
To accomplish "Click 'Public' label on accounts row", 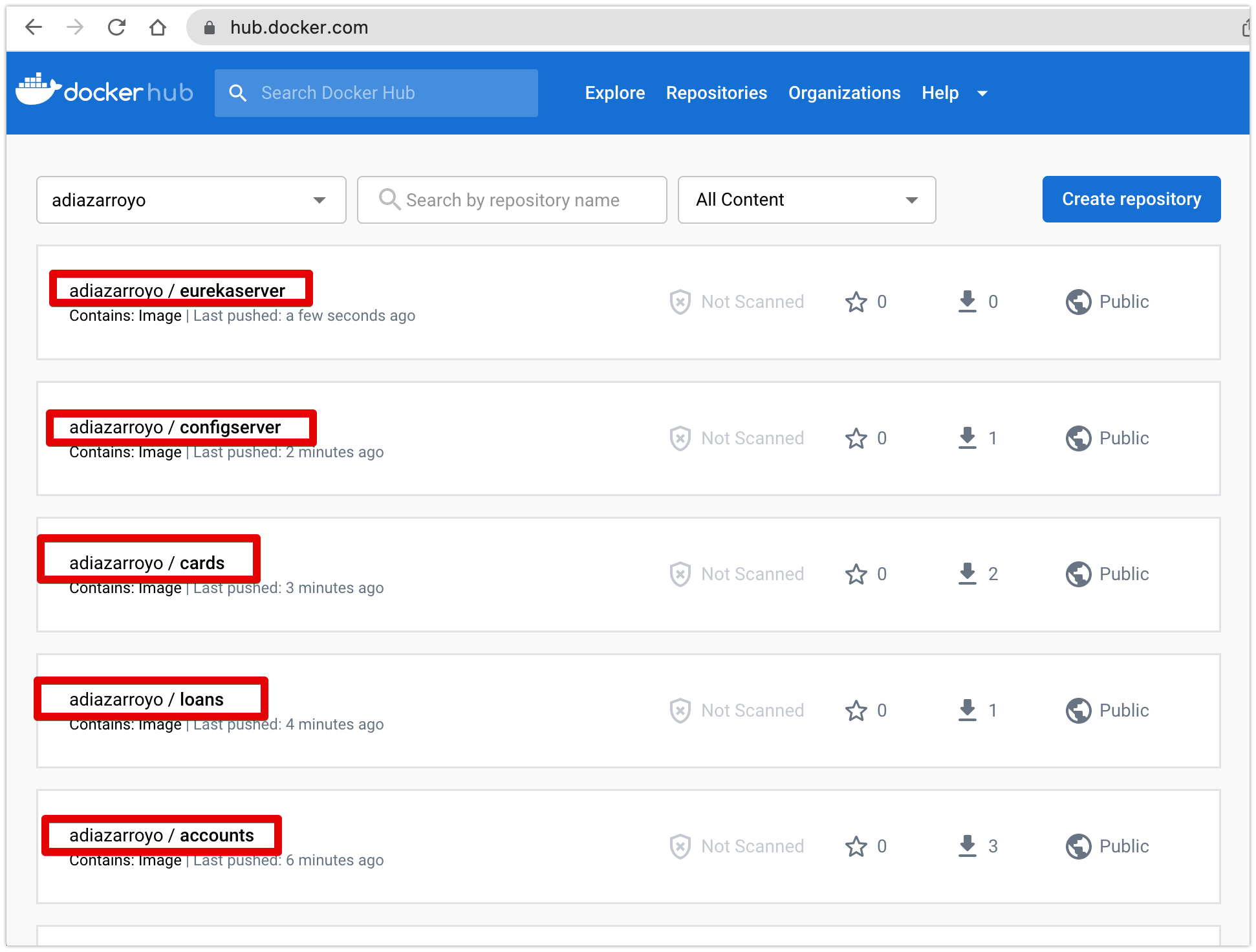I will (1124, 847).
